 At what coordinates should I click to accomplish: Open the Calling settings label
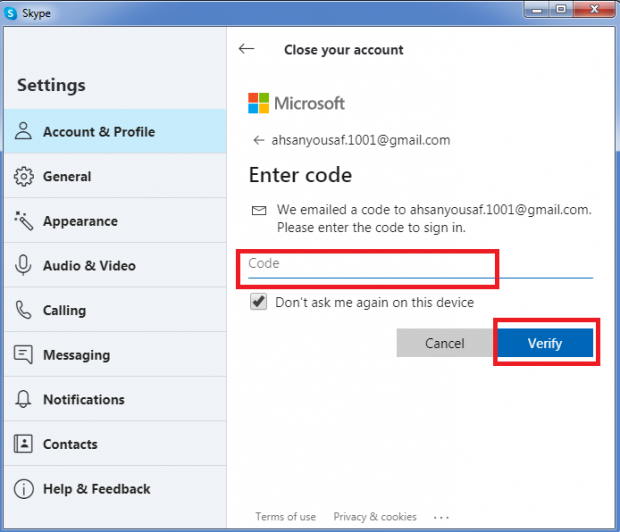[x=64, y=310]
